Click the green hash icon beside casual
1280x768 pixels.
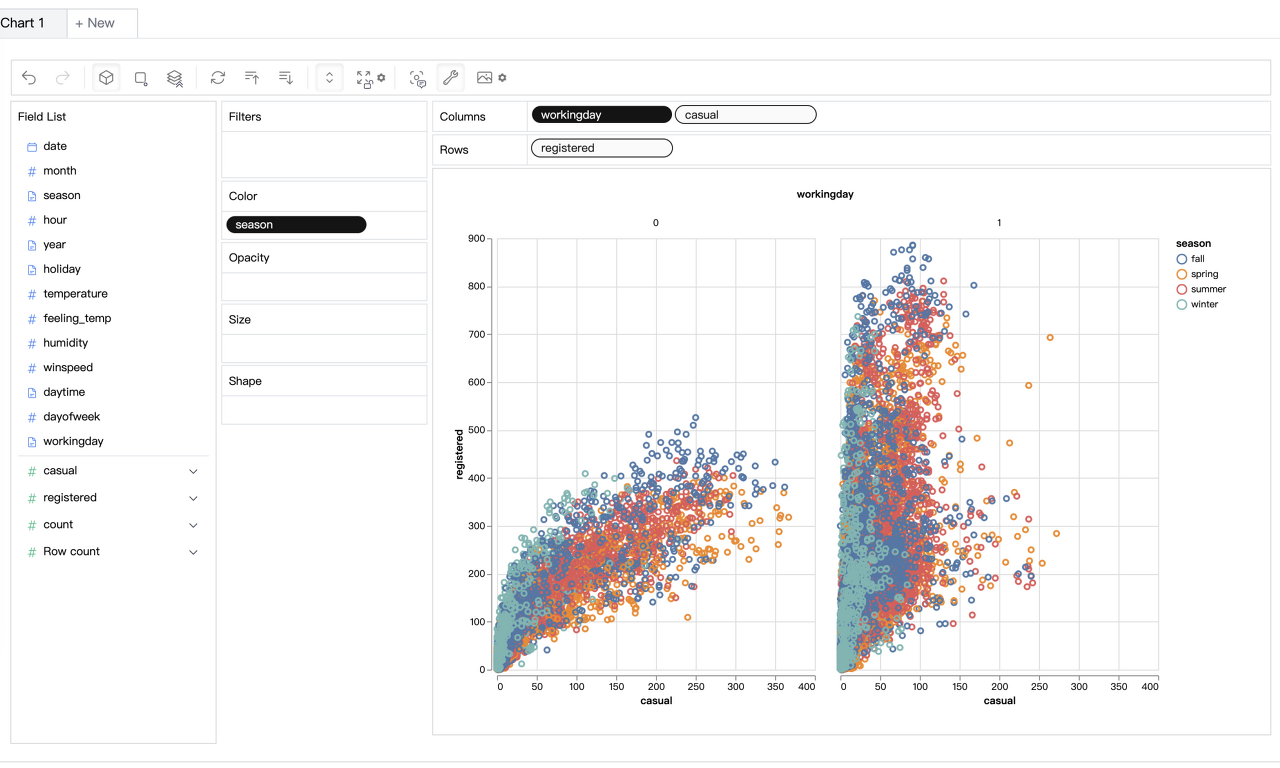click(x=32, y=471)
